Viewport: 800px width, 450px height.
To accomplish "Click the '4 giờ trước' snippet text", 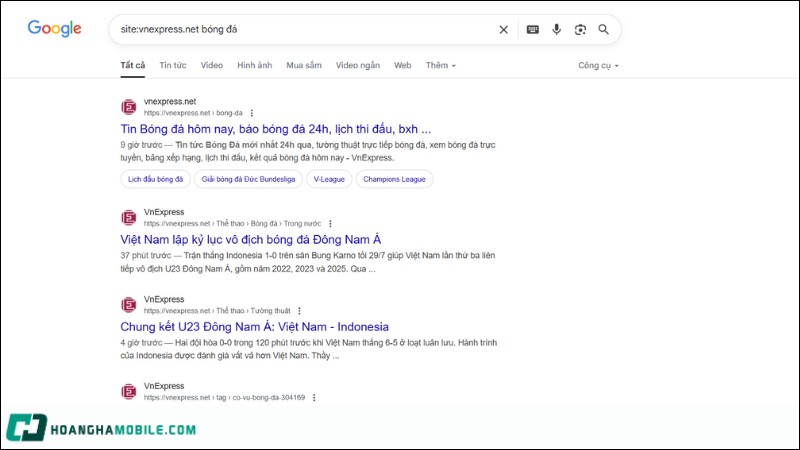I will 141,342.
